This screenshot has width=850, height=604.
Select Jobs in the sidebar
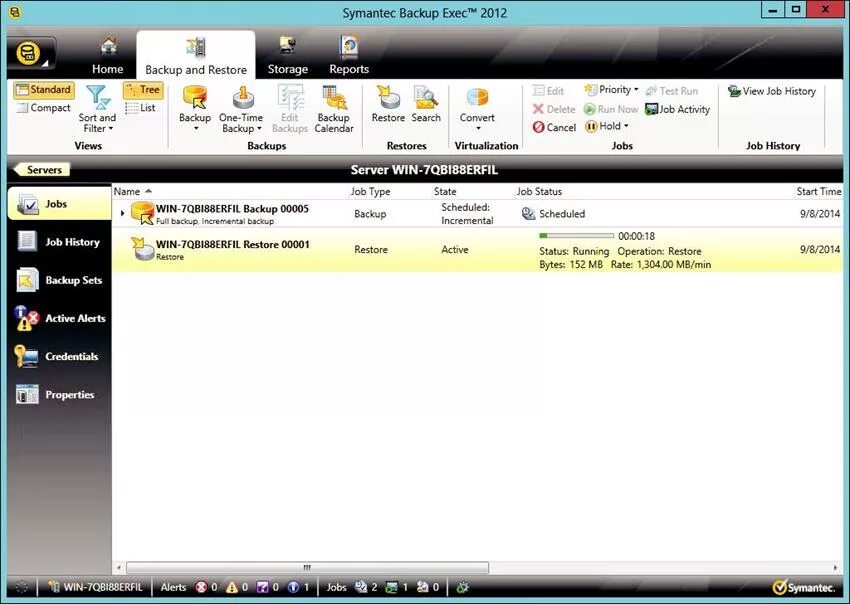pos(59,204)
